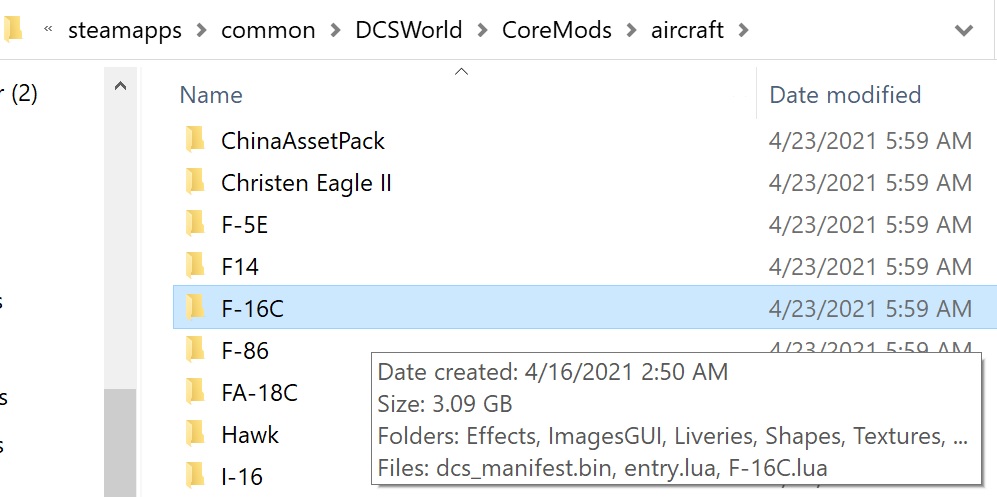Expand the chevron after the CoreMods breadcrumb
Viewport: 997px width, 497px height.
pos(631,30)
